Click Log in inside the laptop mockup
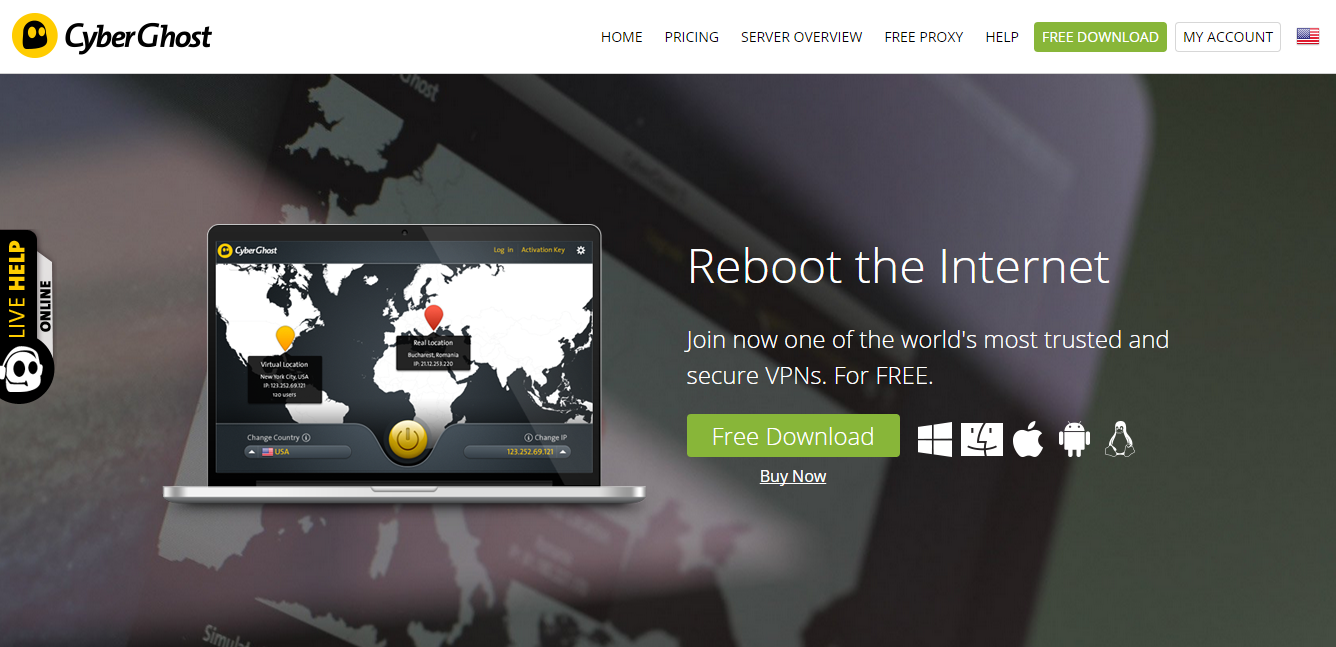Image resolution: width=1336 pixels, height=647 pixels. pos(503,250)
